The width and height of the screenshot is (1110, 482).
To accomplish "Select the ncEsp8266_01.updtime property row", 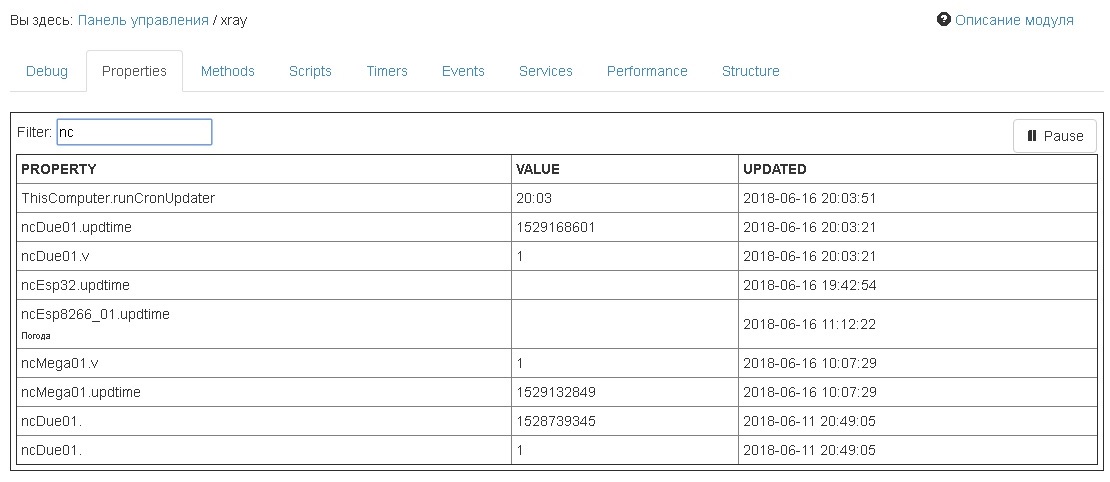I will [96, 314].
